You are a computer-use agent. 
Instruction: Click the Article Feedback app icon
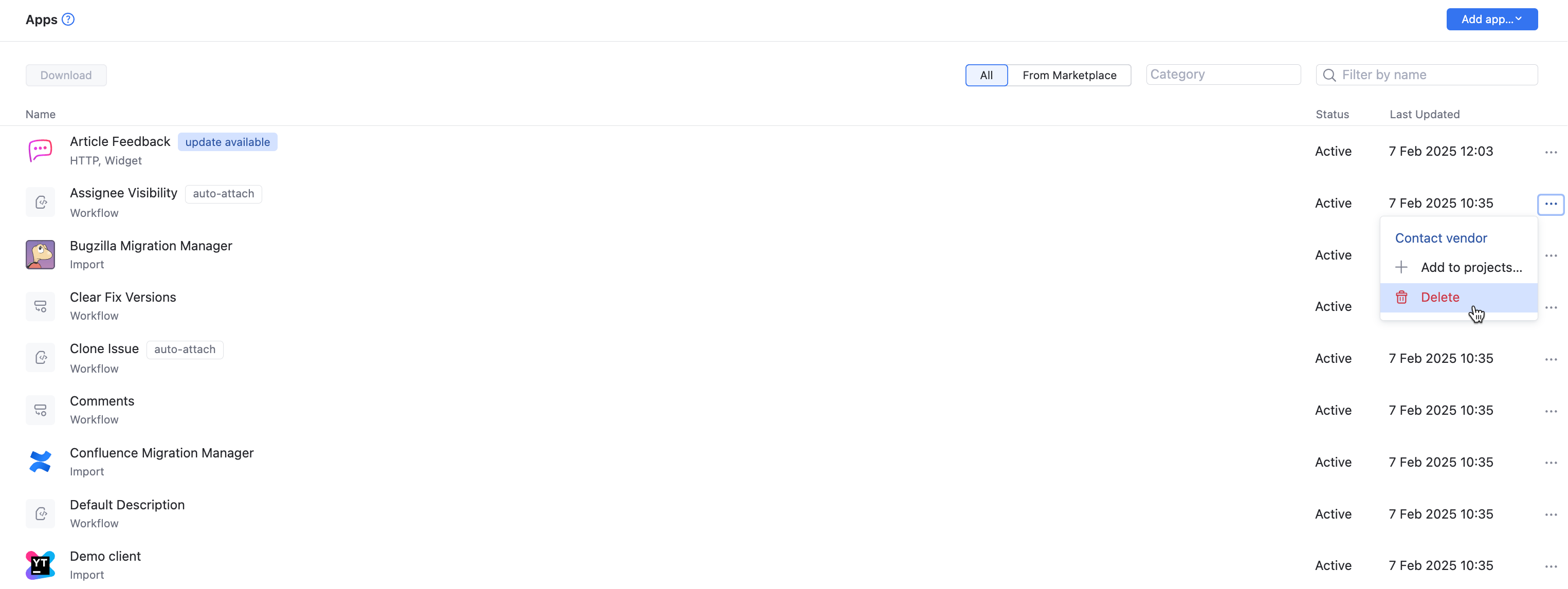(40, 151)
